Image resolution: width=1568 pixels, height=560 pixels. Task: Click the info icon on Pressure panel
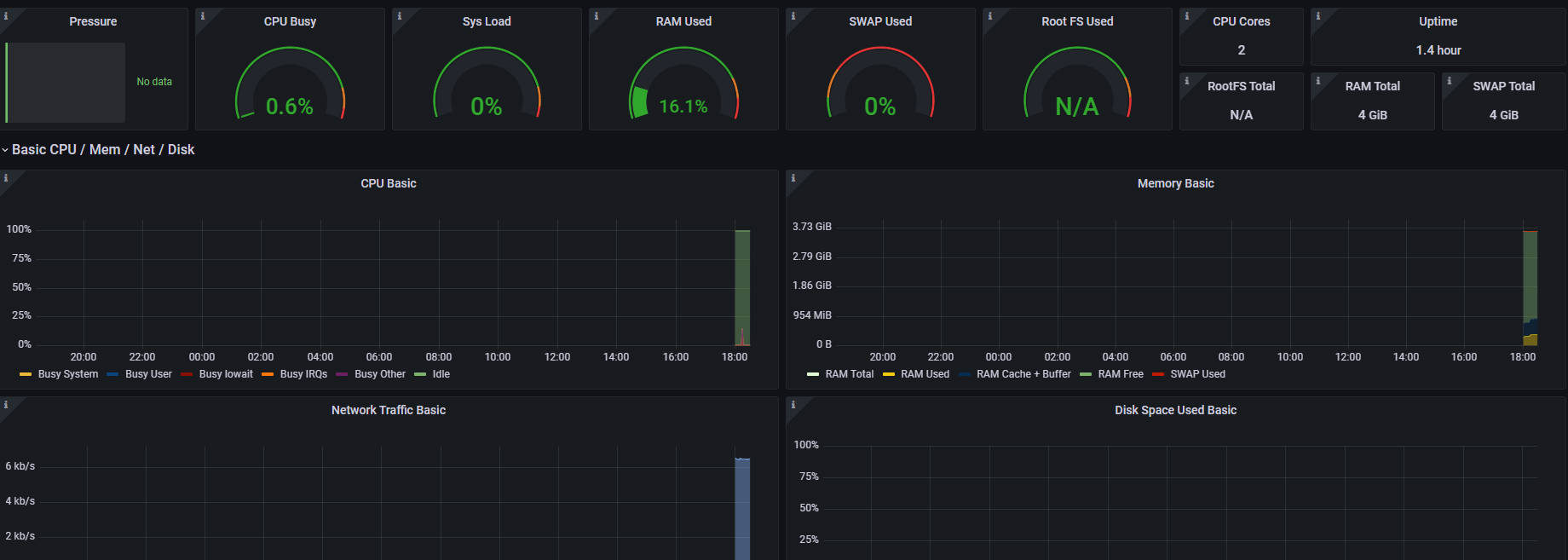[5, 15]
